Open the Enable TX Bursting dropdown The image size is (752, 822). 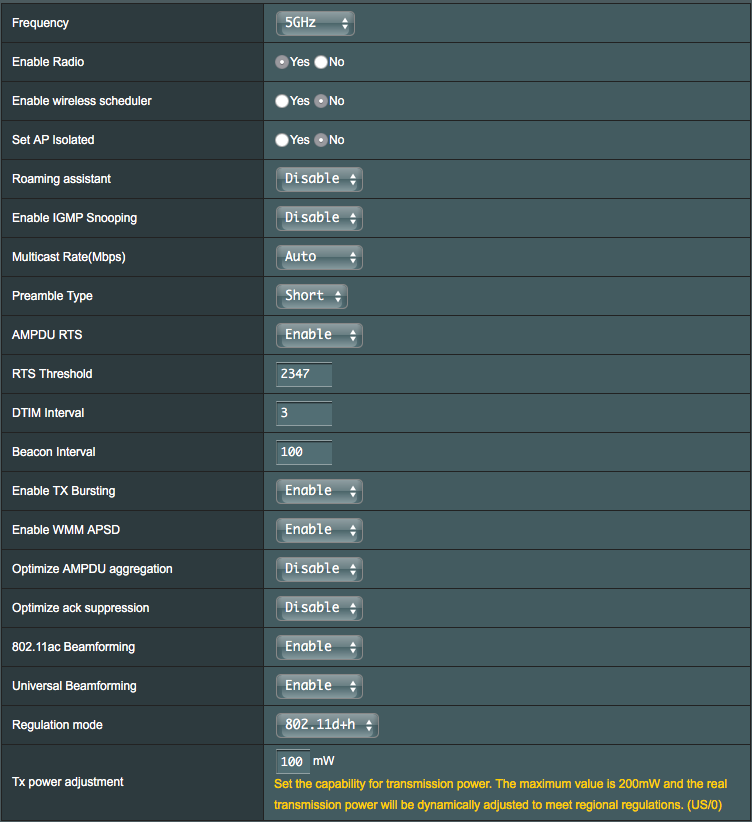[319, 491]
